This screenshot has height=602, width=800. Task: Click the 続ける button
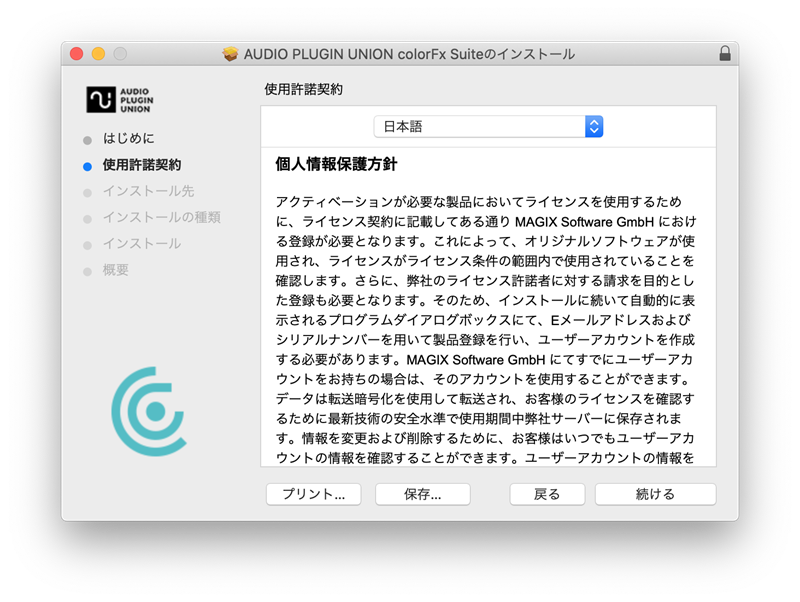(x=655, y=494)
